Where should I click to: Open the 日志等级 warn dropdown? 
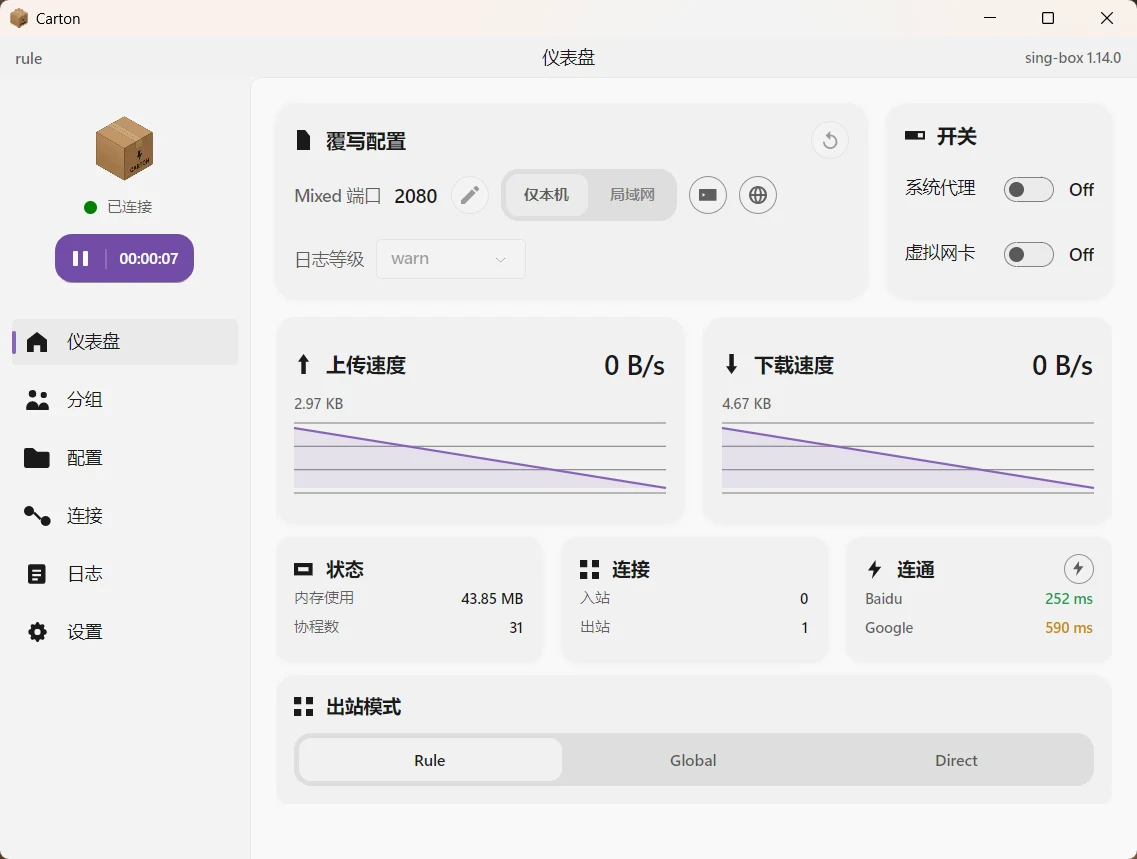[x=450, y=259]
